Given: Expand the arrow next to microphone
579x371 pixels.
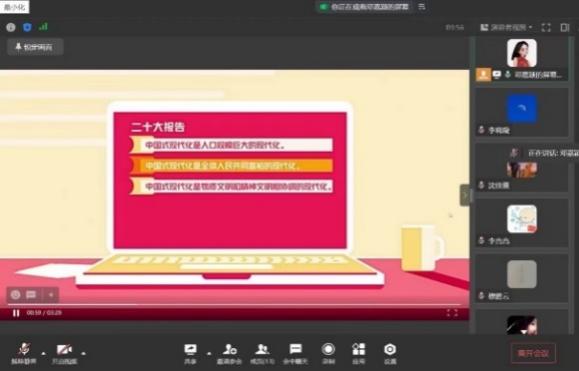Looking at the screenshot, I should tap(44, 353).
